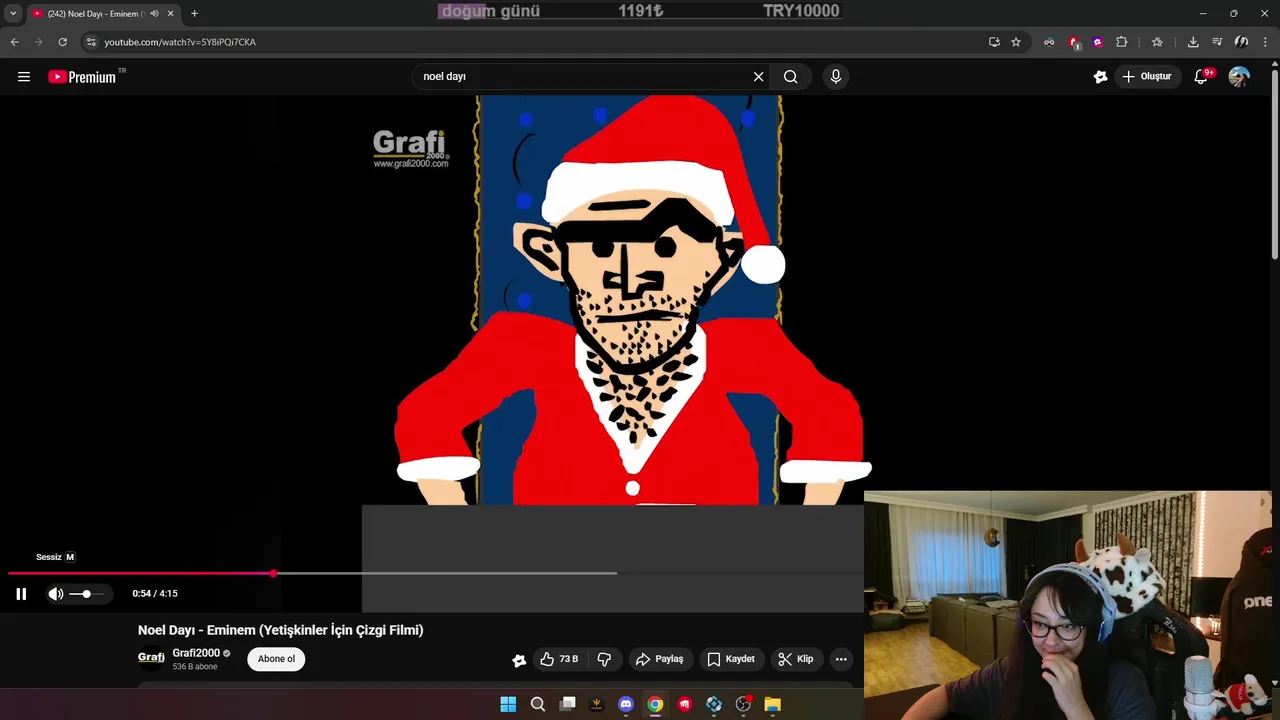Mute the video with the speaker icon
Screen dimensions: 1280x720
[x=56, y=594]
